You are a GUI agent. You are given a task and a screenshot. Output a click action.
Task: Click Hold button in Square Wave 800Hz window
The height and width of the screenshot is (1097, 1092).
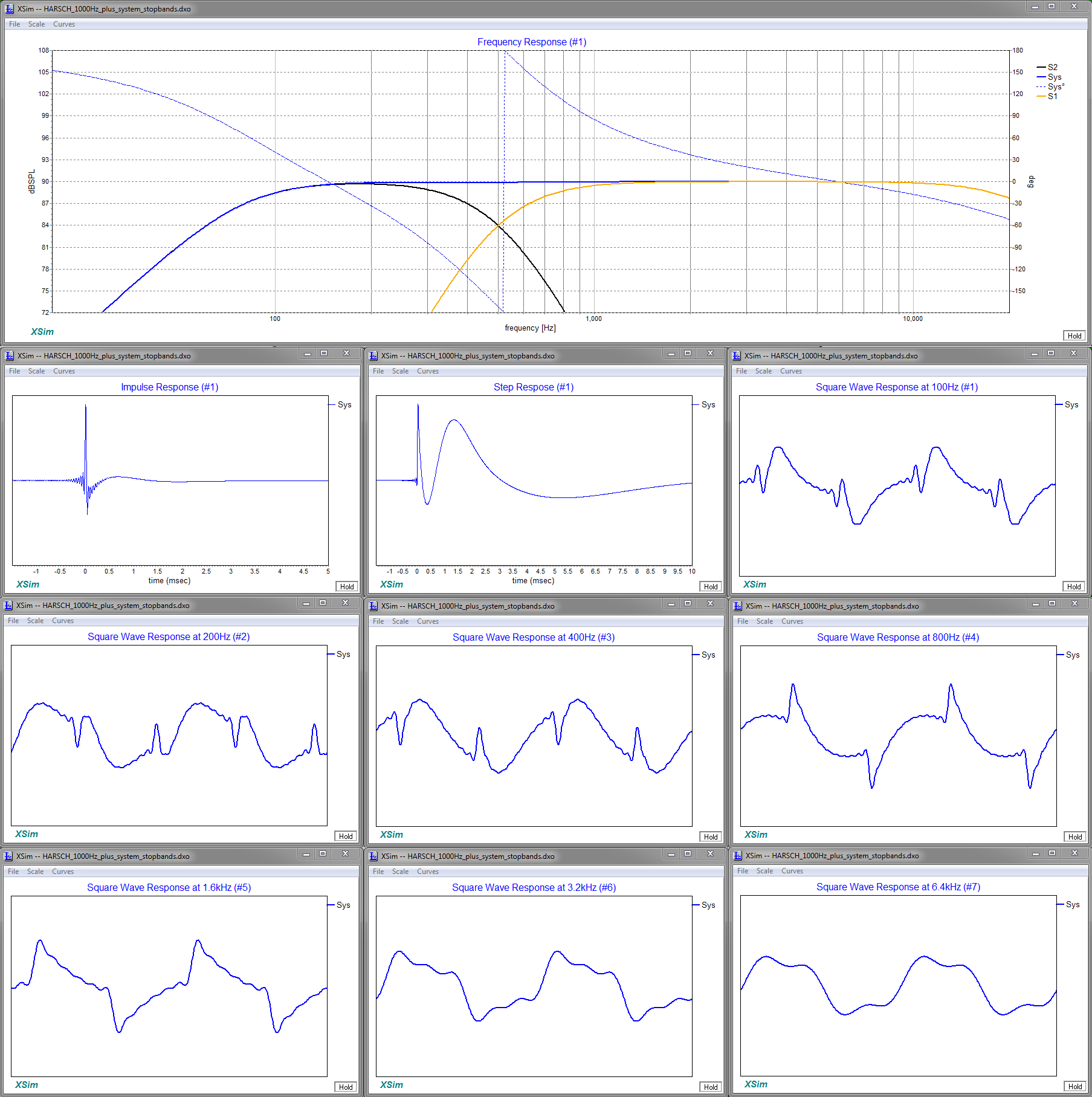tap(1075, 837)
